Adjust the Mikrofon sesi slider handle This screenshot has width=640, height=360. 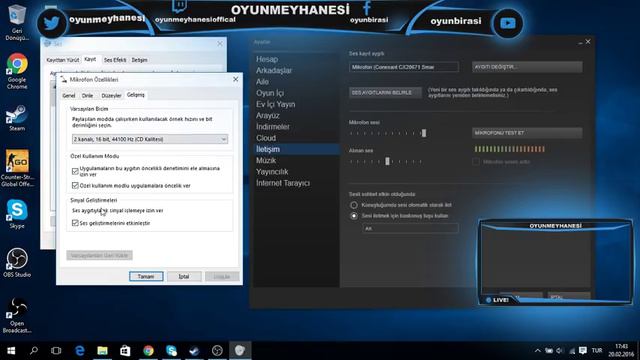424,133
